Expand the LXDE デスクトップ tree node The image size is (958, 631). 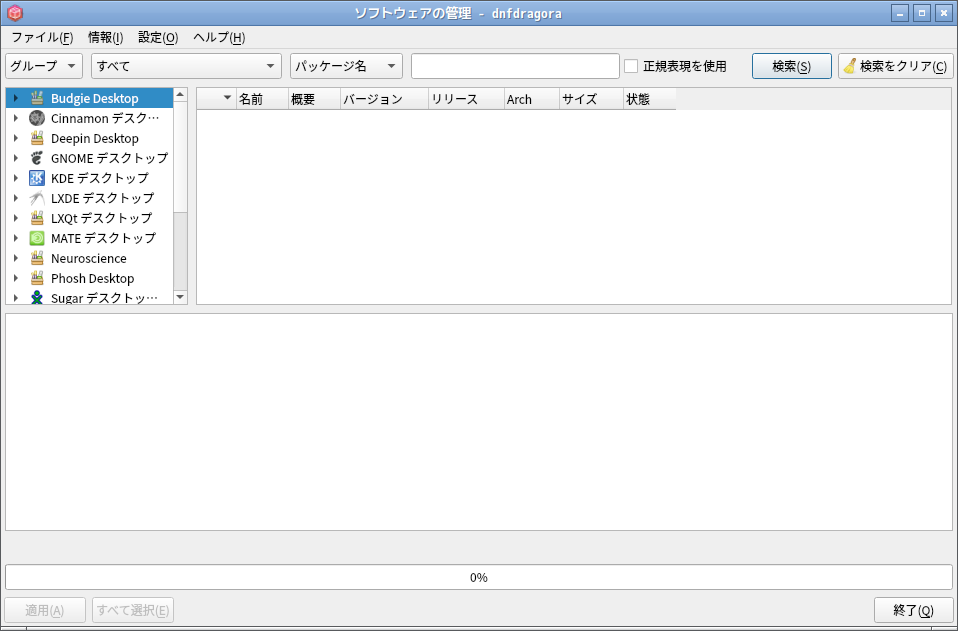click(x=16, y=198)
